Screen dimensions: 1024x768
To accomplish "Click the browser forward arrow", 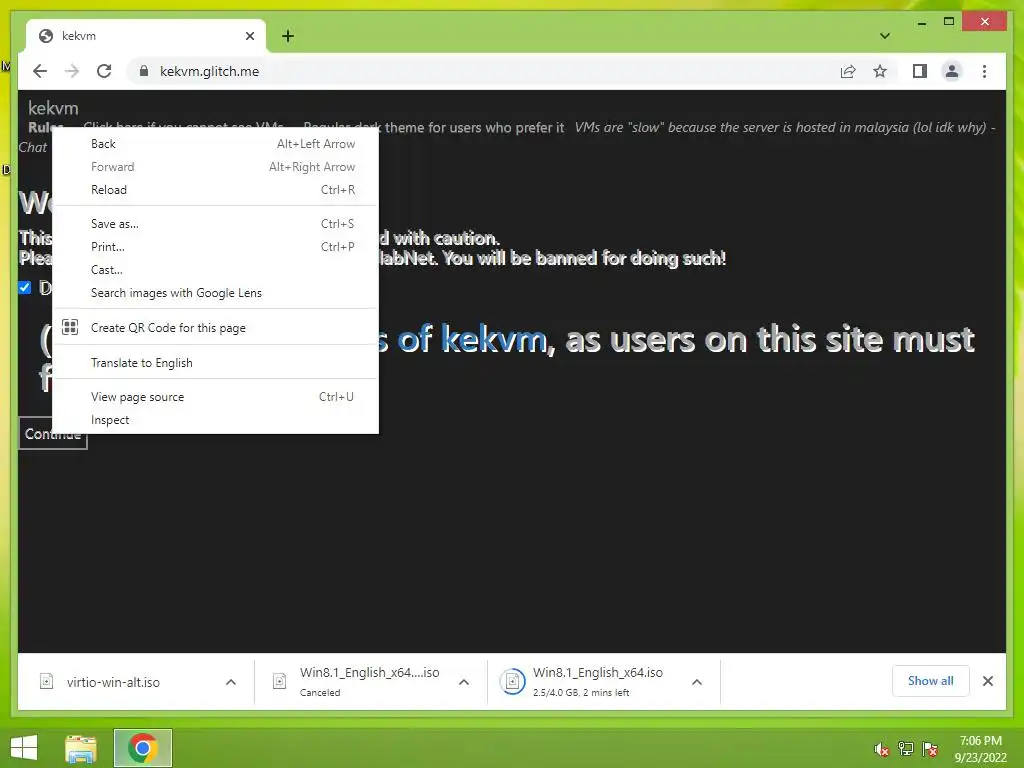I will pos(72,71).
